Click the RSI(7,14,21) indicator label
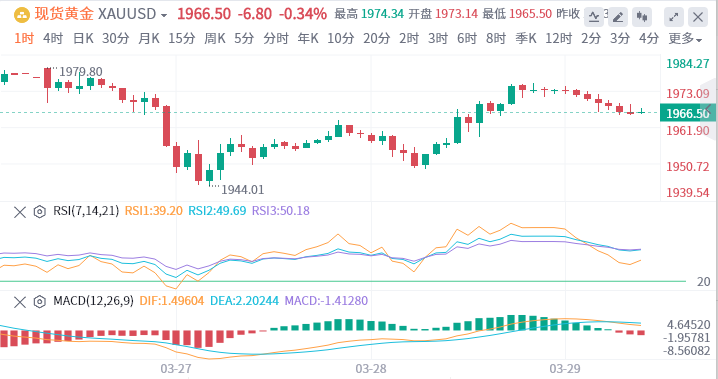 coord(86,211)
